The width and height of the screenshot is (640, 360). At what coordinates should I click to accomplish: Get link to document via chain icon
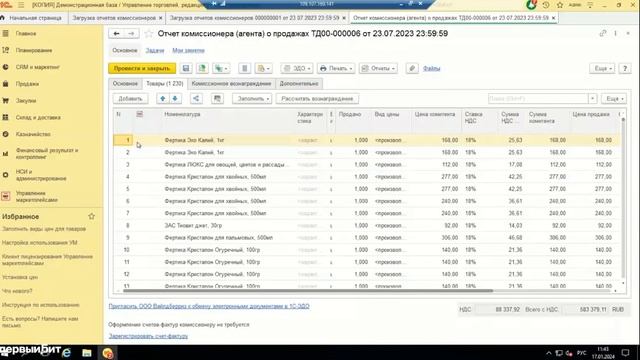pyautogui.click(x=603, y=33)
